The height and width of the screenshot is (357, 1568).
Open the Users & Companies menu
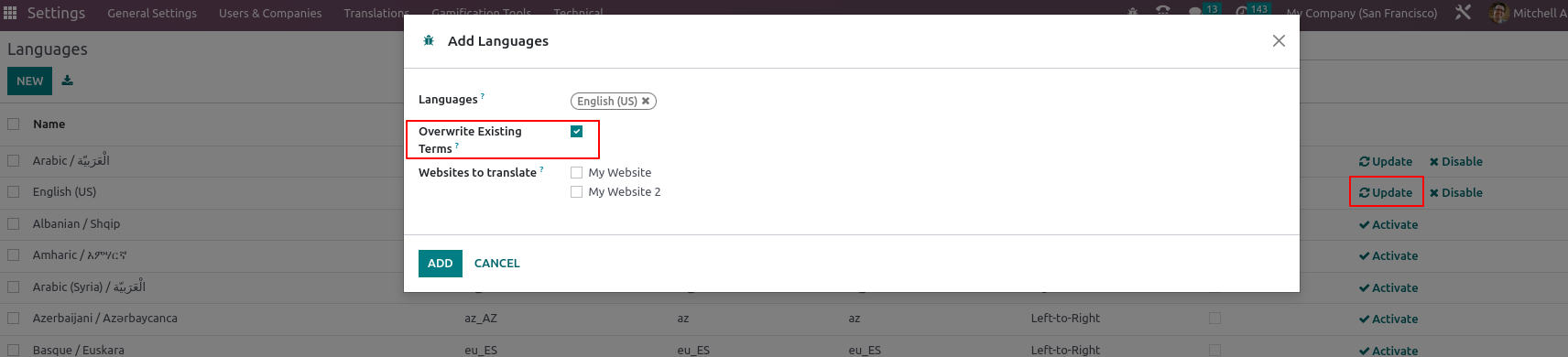[270, 14]
